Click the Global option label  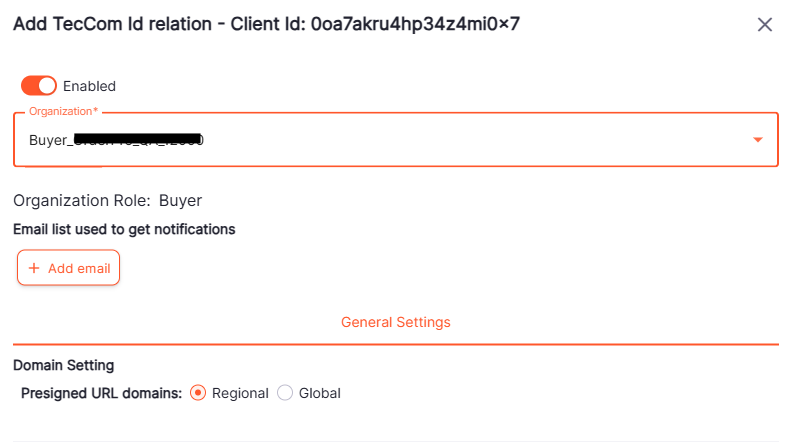pyautogui.click(x=320, y=393)
